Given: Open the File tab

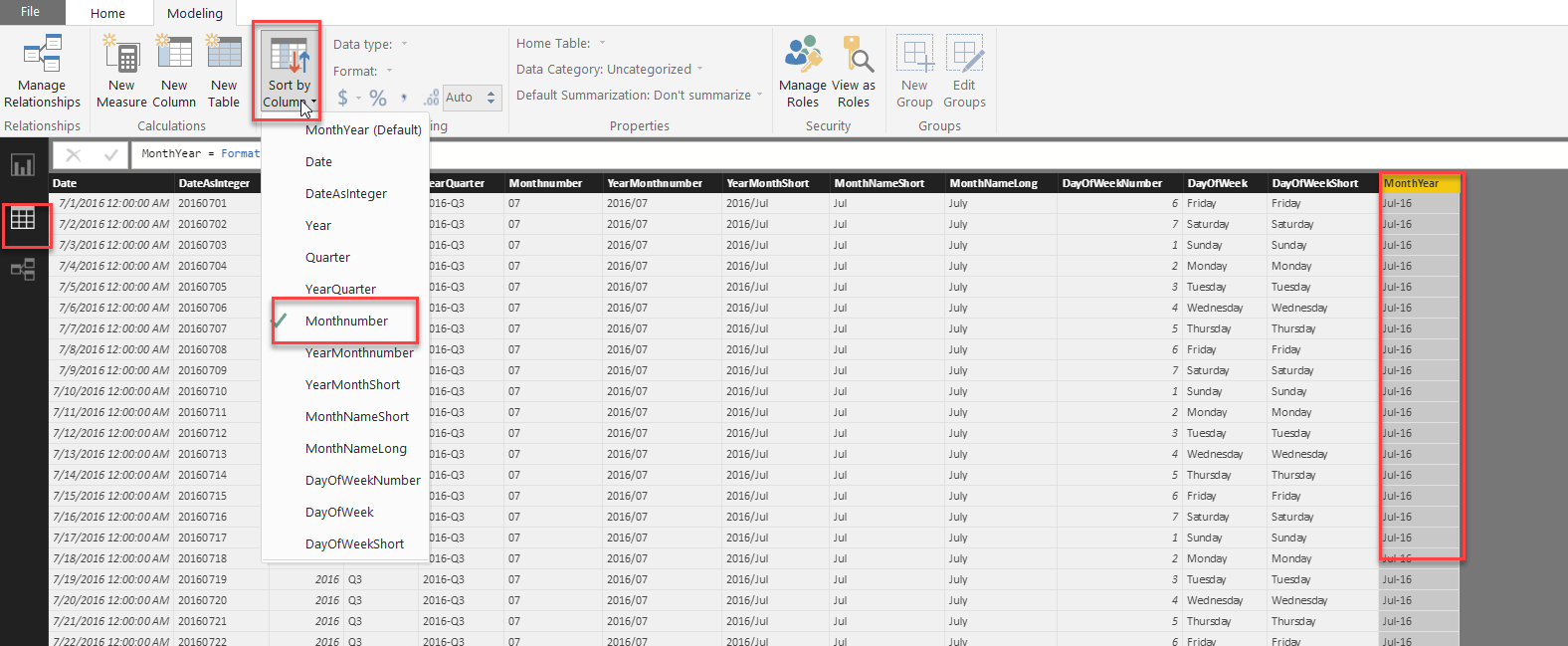Looking at the screenshot, I should (31, 12).
